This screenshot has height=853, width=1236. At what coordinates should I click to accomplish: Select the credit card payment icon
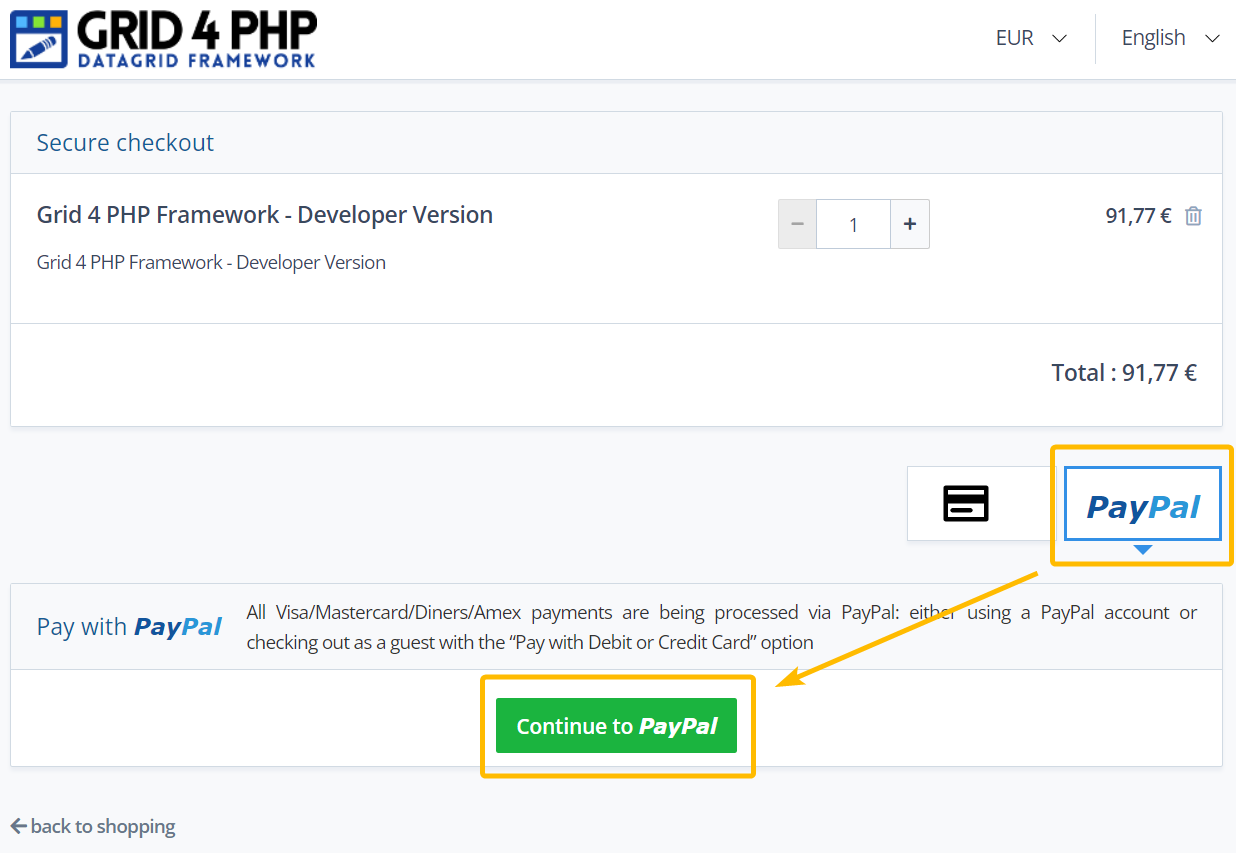[965, 503]
